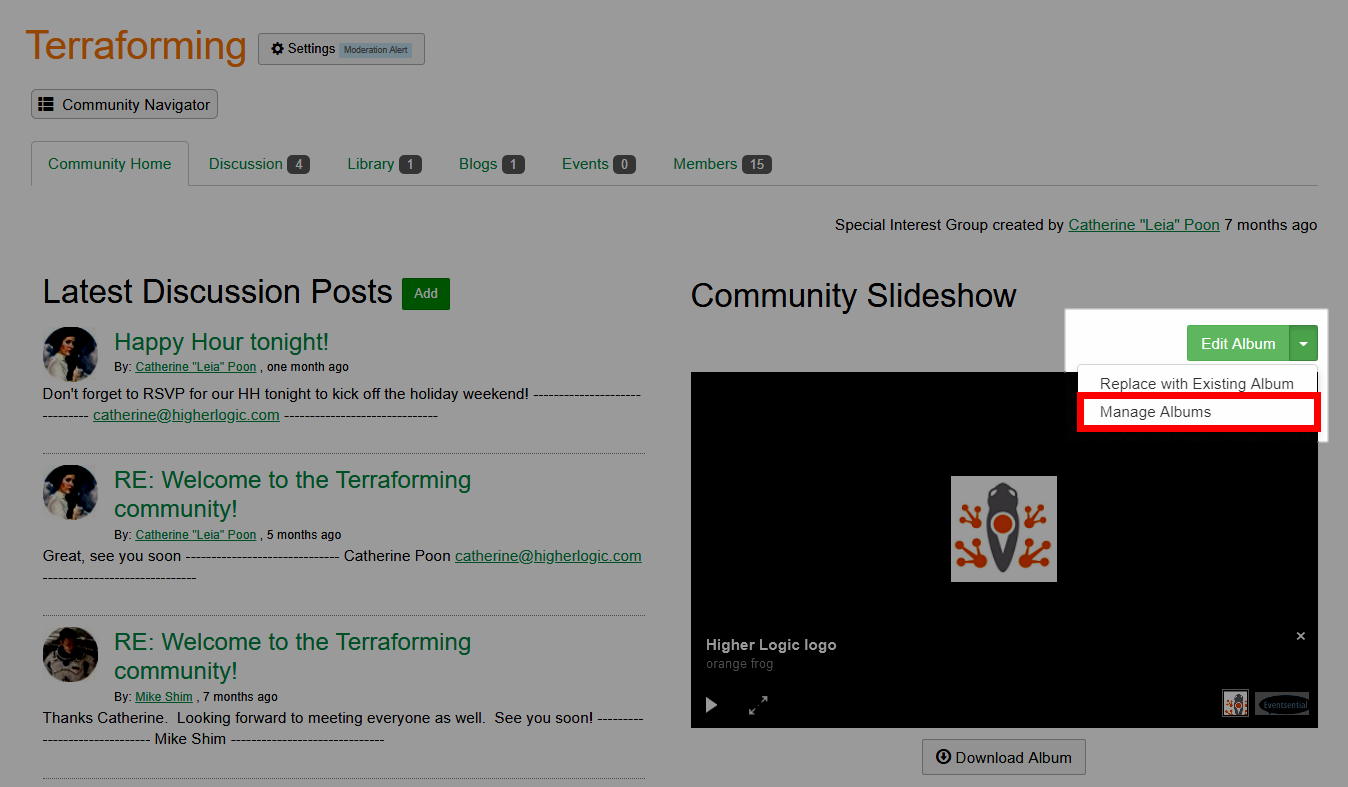Open the Happy Hour tonight! post
The height and width of the screenshot is (787, 1348).
click(x=221, y=342)
